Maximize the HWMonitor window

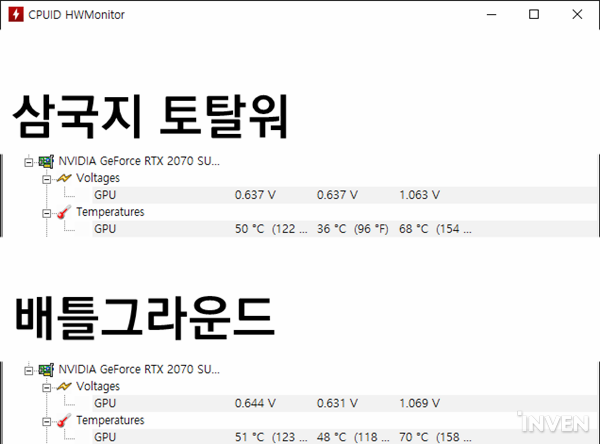(534, 15)
